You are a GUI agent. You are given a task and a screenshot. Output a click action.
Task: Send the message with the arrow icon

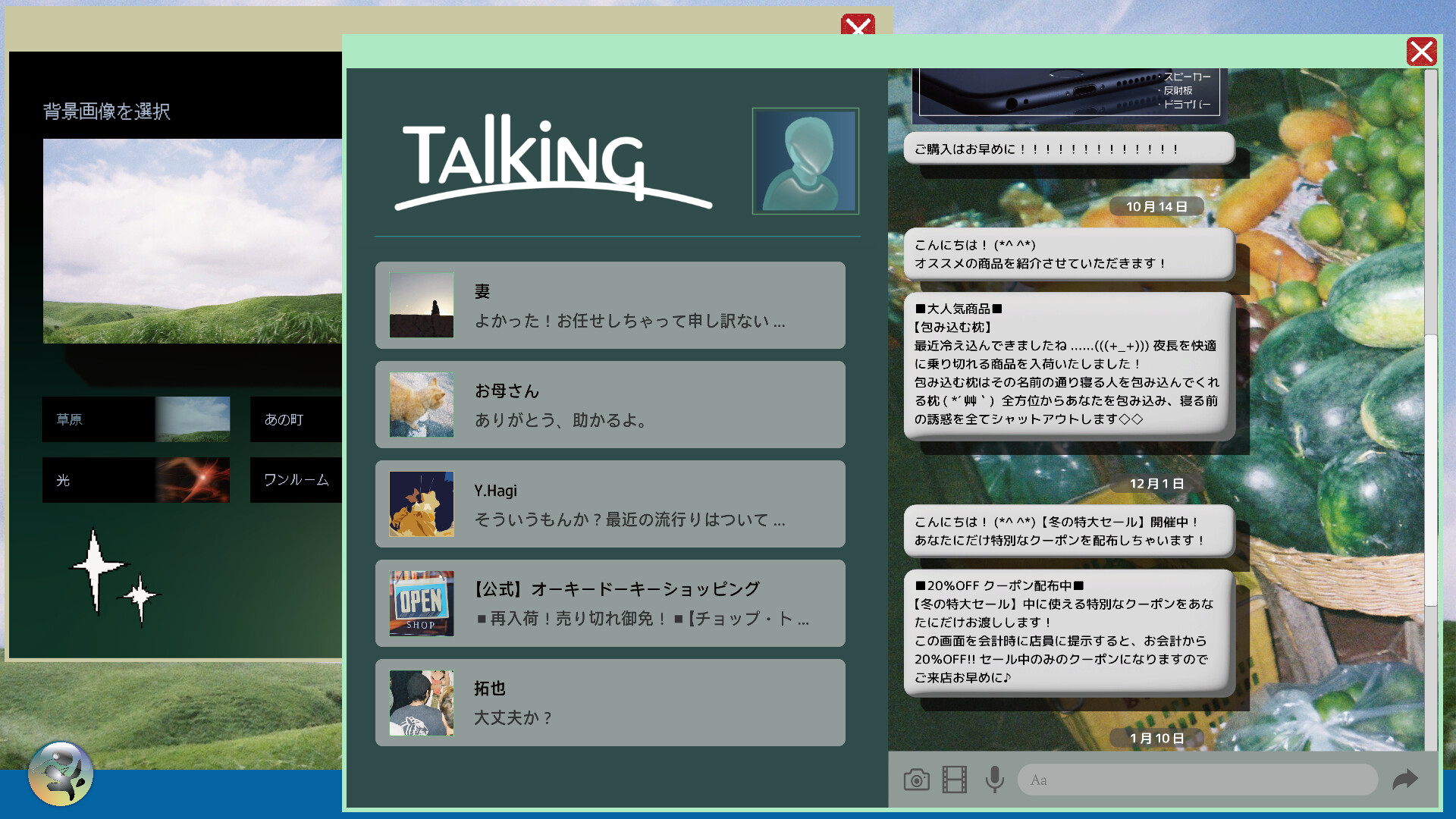(1407, 780)
